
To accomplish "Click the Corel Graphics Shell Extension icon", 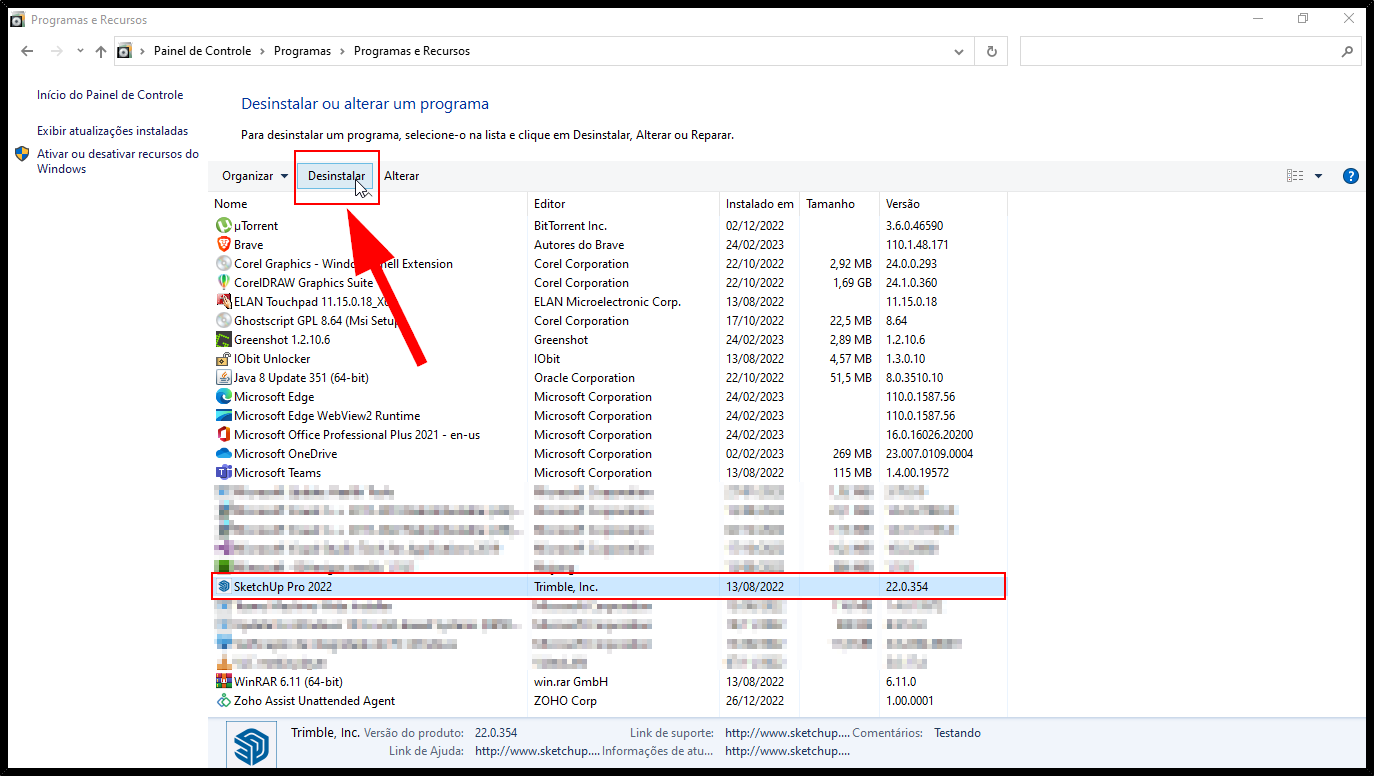I will click(224, 264).
